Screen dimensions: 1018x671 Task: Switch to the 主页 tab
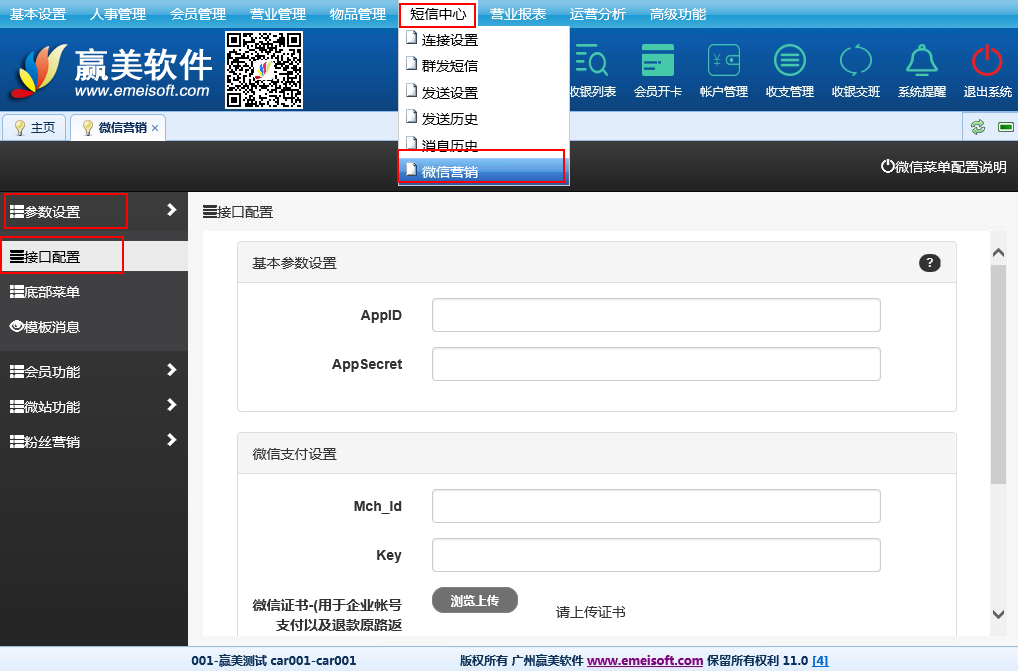pos(35,128)
